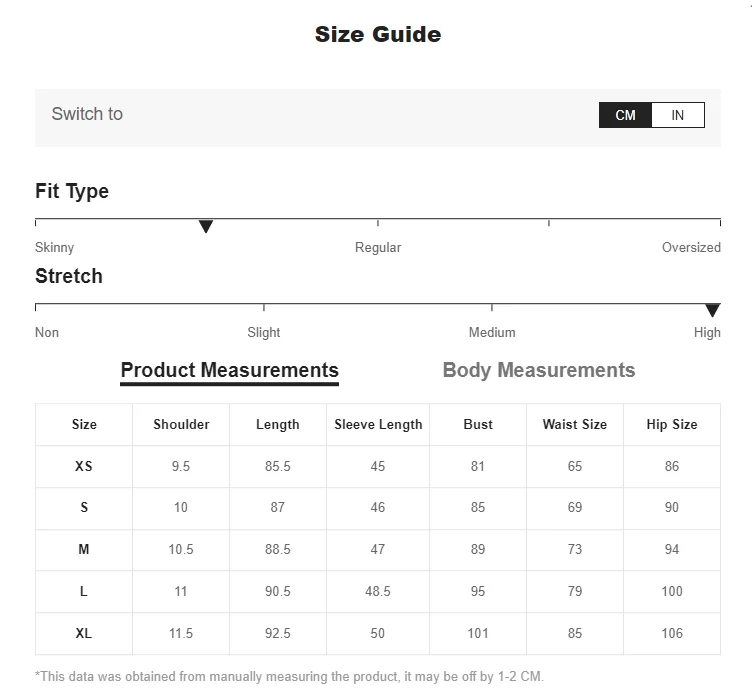The width and height of the screenshot is (752, 698).
Task: Select the S size row label
Action: (84, 507)
